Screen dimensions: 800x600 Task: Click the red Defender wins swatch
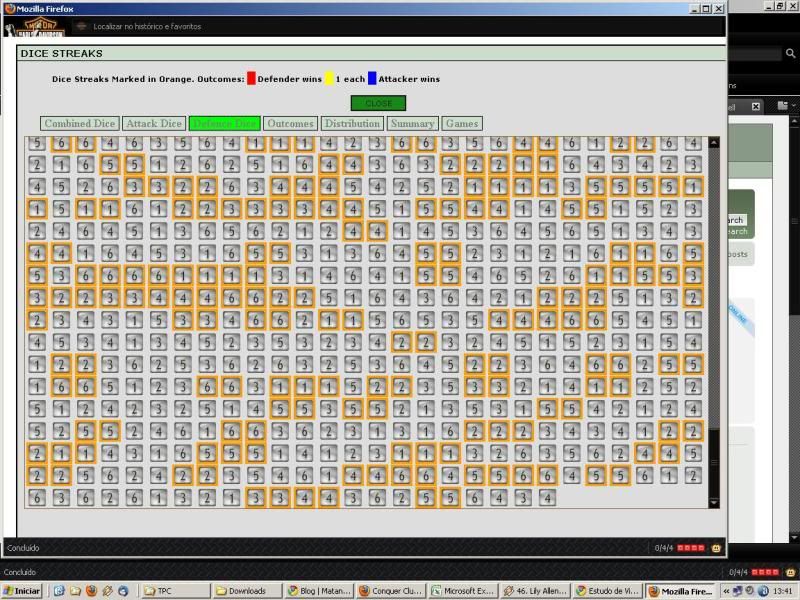click(251, 78)
